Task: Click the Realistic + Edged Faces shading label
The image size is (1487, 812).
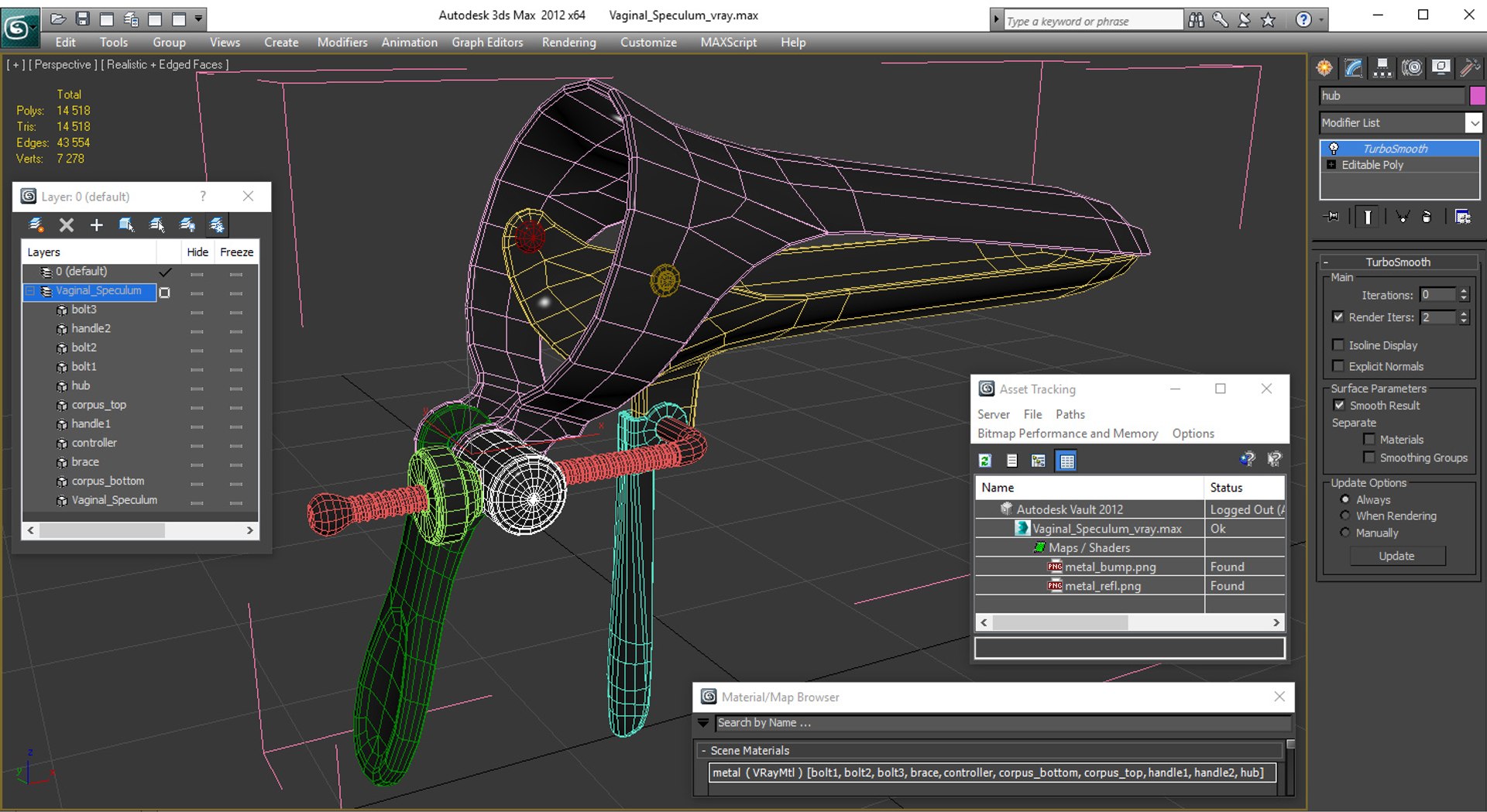Action: point(165,65)
